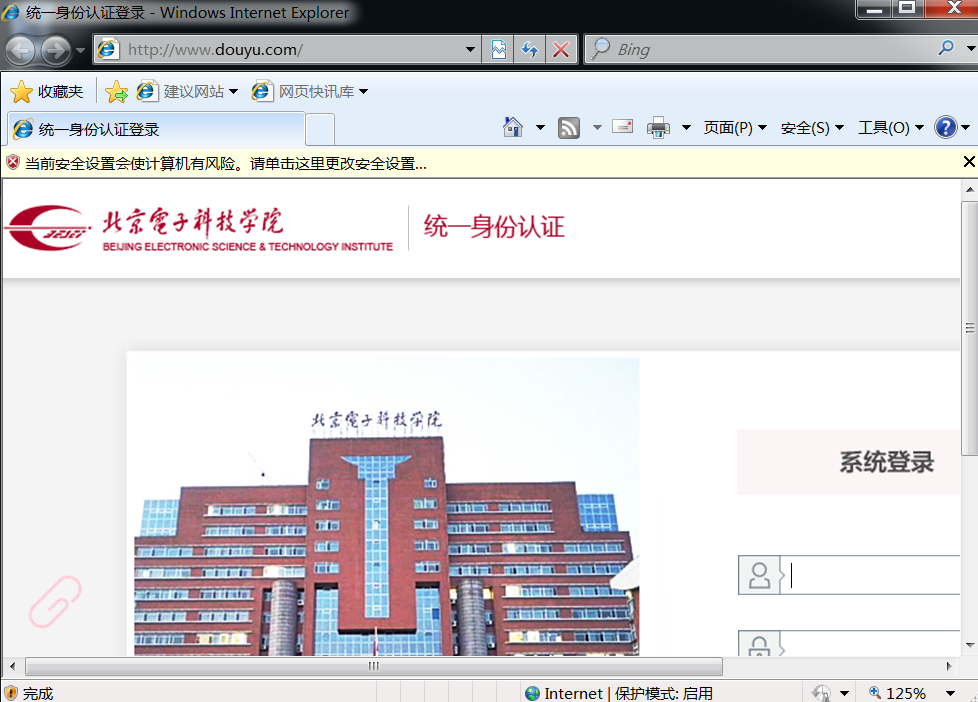Open the 收藏夹 favorites button

pyautogui.click(x=47, y=92)
